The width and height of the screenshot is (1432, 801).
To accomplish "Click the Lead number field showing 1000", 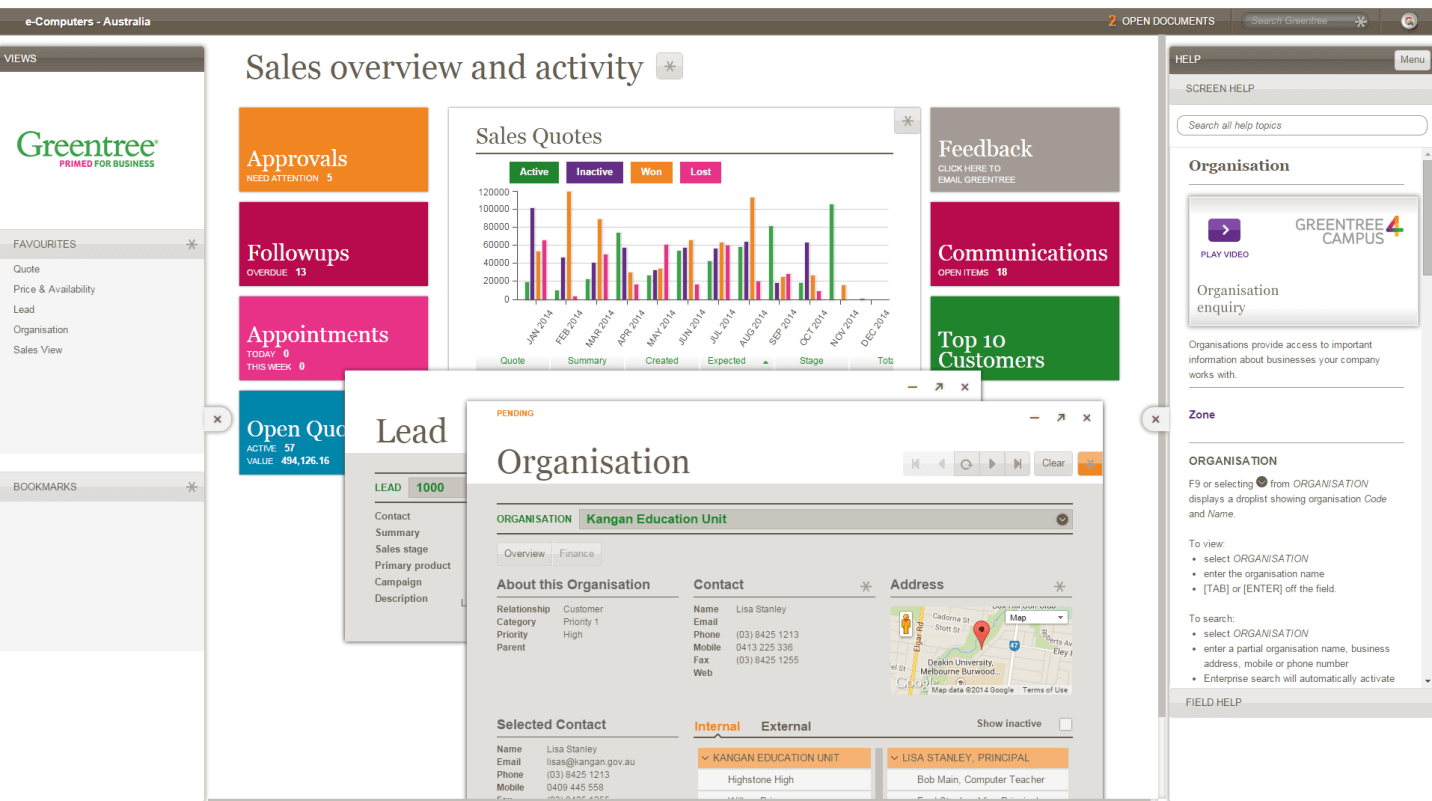I will click(x=437, y=487).
